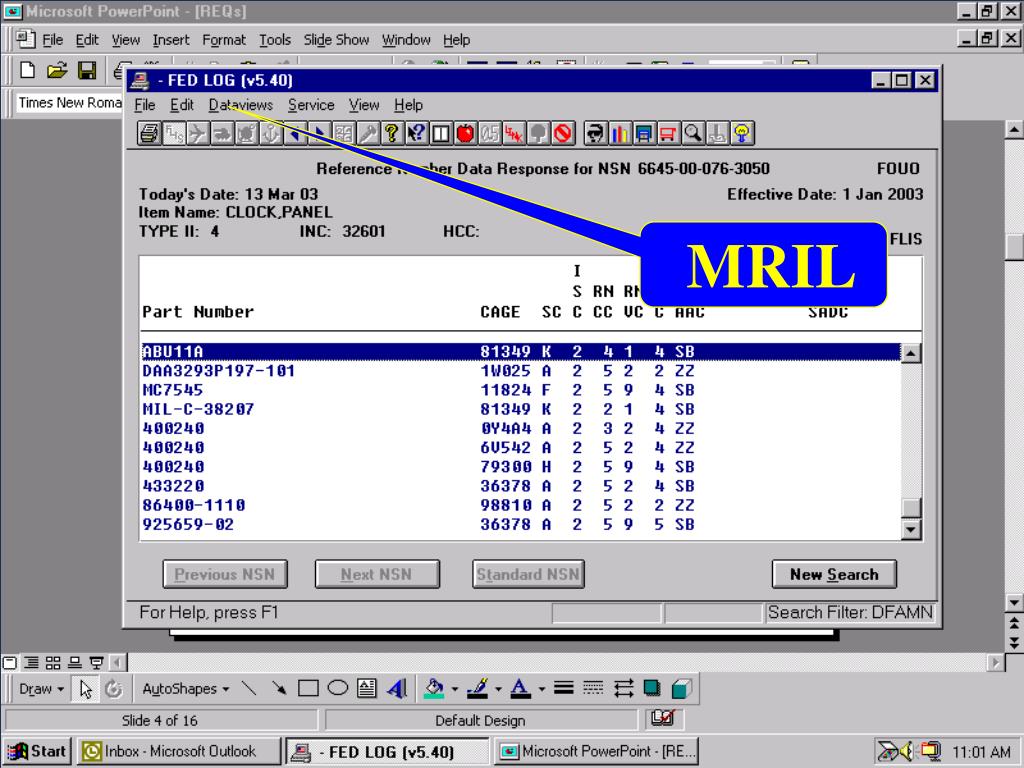
Task: Click the Start button on taskbar
Action: [37, 752]
